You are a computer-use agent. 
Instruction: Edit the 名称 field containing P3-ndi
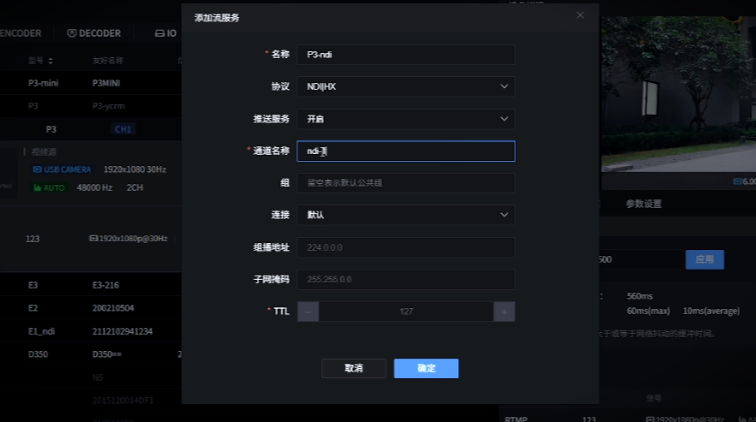tap(406, 54)
